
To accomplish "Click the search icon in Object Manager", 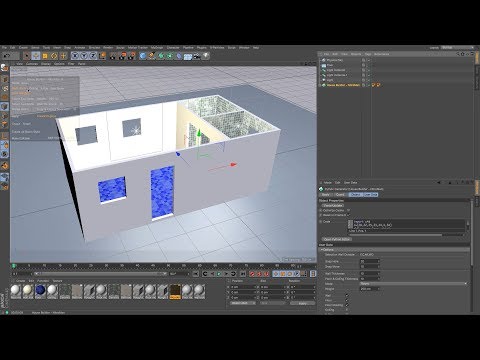I will 458,54.
